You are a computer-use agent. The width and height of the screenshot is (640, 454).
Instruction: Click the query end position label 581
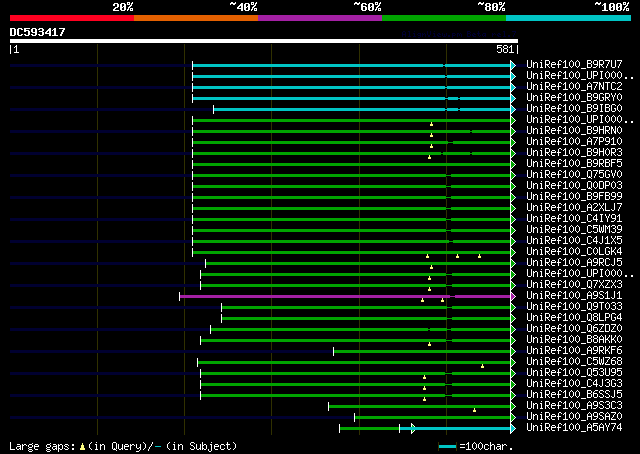point(505,49)
